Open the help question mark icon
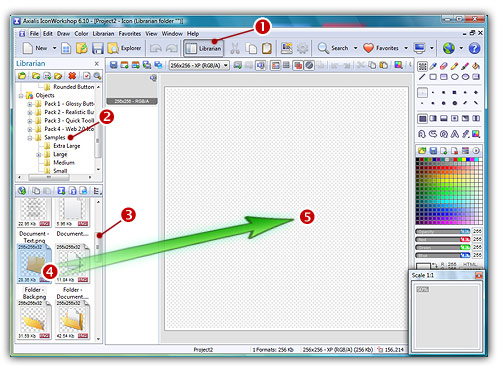Viewport: 500px width, 375px height. (474, 49)
